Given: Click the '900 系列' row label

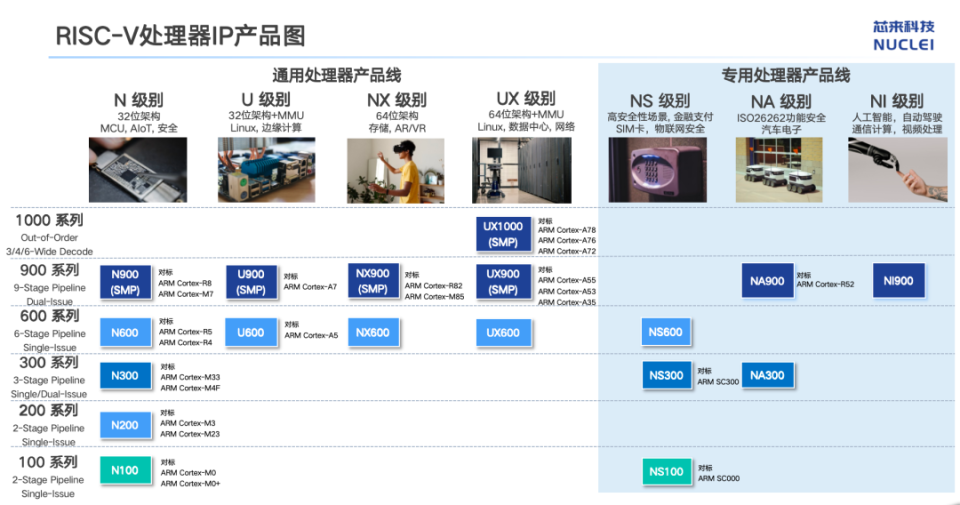Looking at the screenshot, I should click(x=50, y=271).
